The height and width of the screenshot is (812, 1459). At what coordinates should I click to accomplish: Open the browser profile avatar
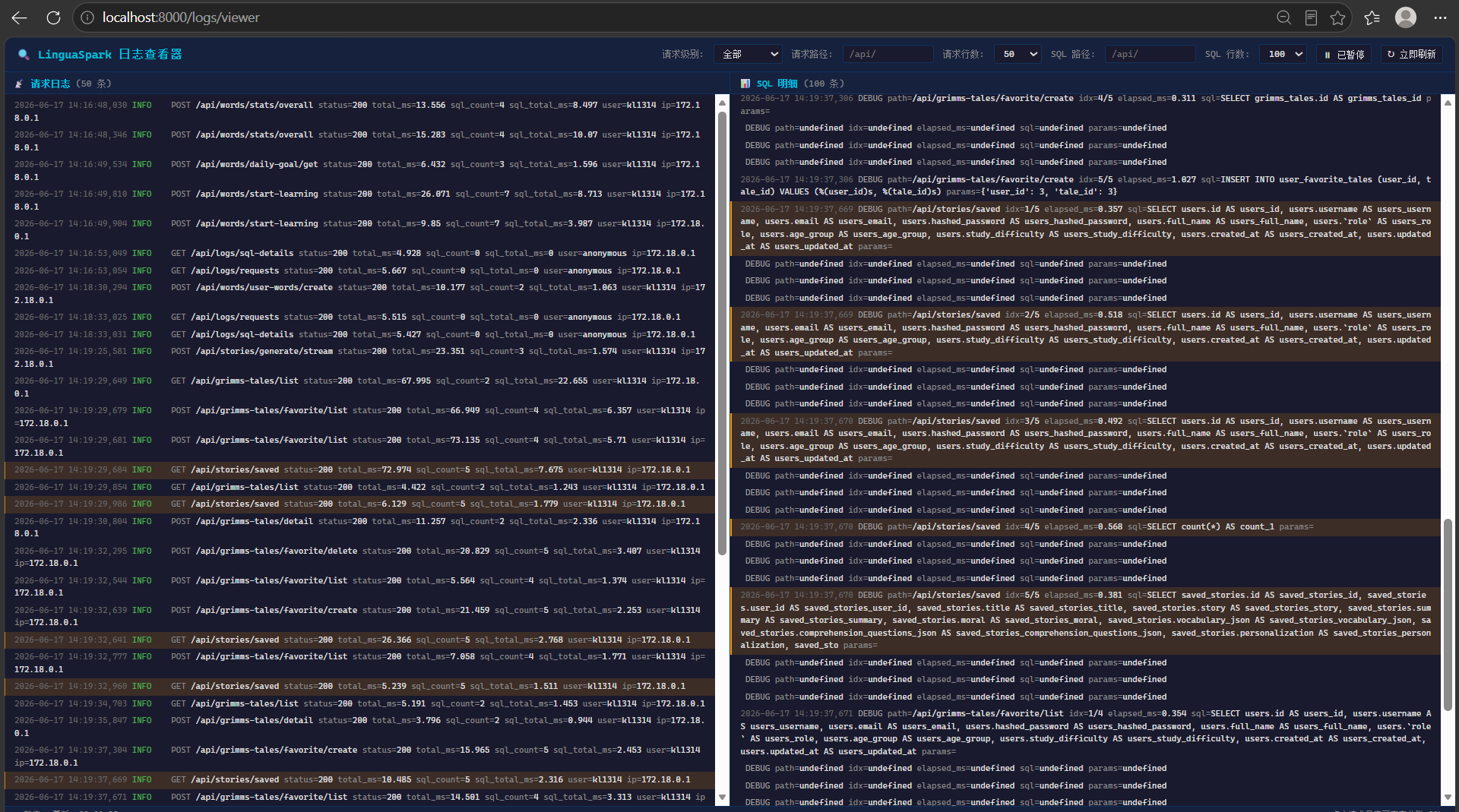[x=1406, y=17]
